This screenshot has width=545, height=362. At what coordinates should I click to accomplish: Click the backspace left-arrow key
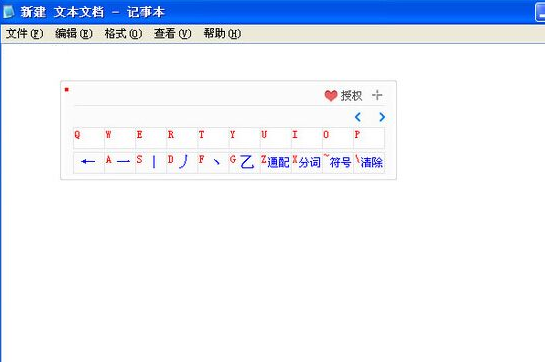[x=89, y=162]
